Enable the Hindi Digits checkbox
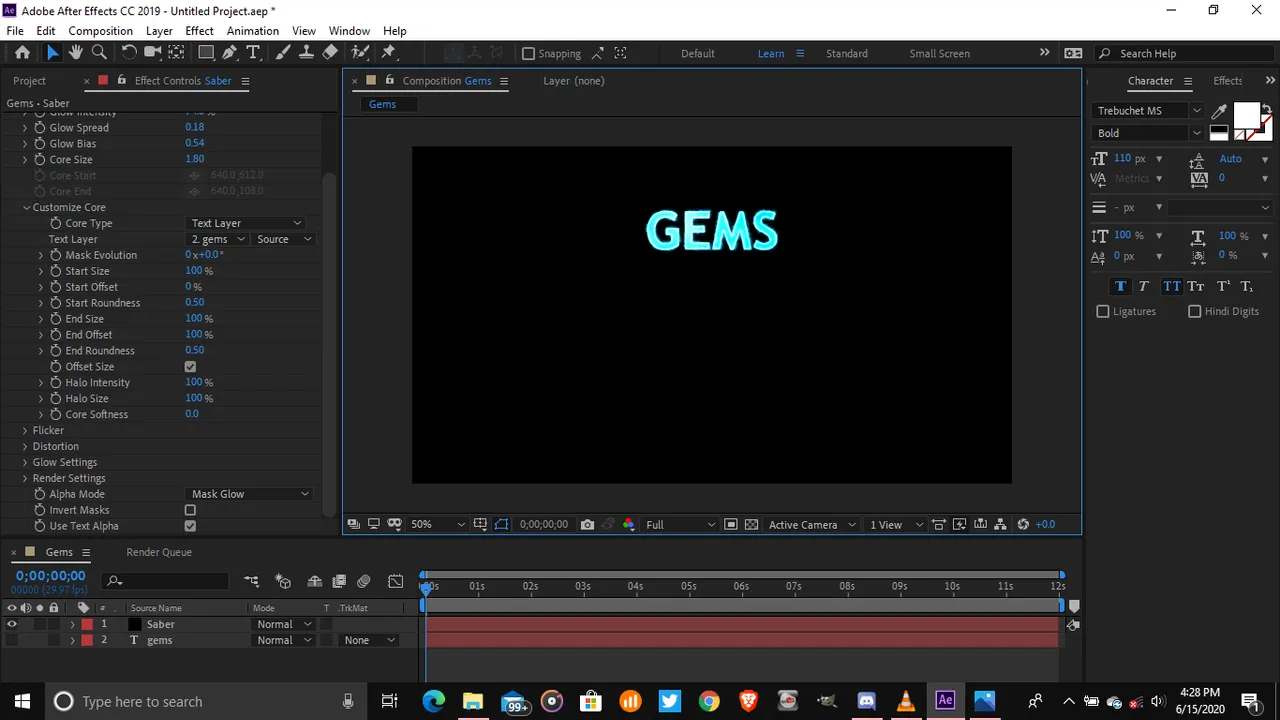This screenshot has height=720, width=1280. 1194,312
